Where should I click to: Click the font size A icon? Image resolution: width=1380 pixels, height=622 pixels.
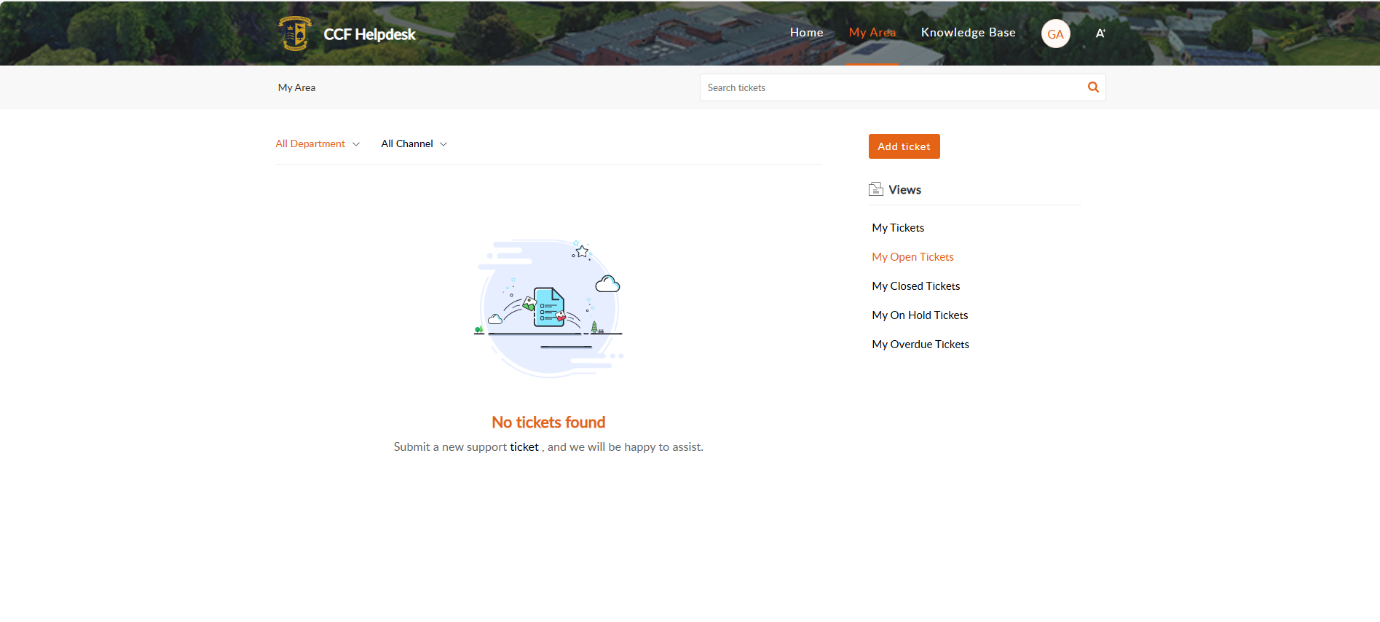pyautogui.click(x=1100, y=33)
